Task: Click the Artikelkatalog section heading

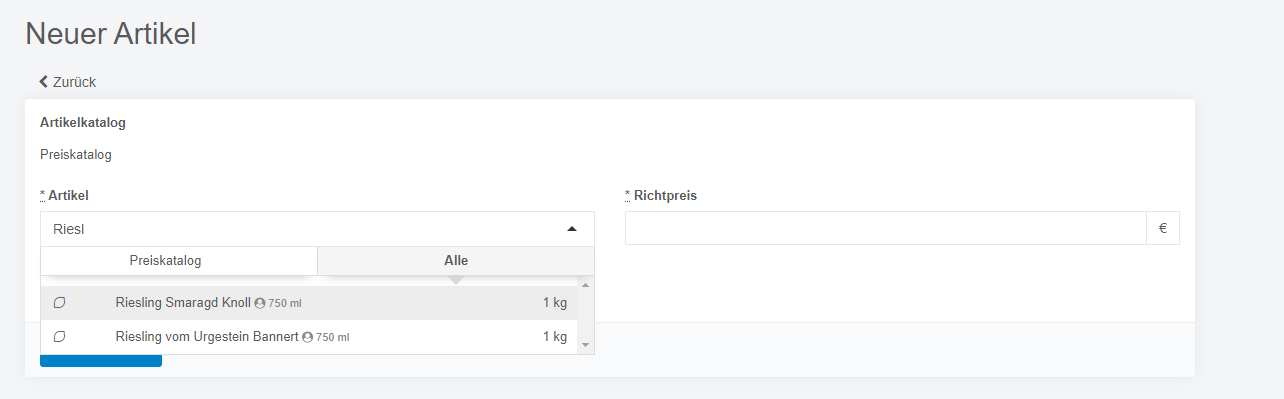Action: pyautogui.click(x=83, y=123)
